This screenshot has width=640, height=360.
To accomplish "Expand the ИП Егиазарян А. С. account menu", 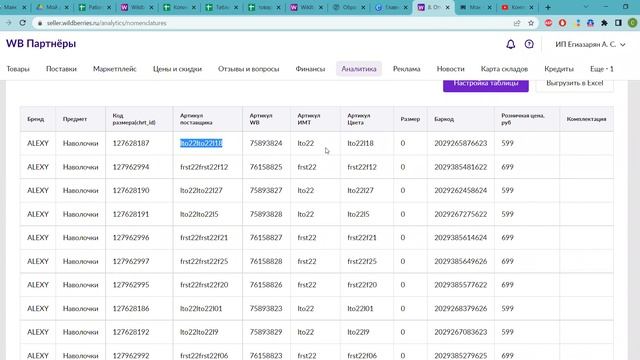I will tap(590, 44).
